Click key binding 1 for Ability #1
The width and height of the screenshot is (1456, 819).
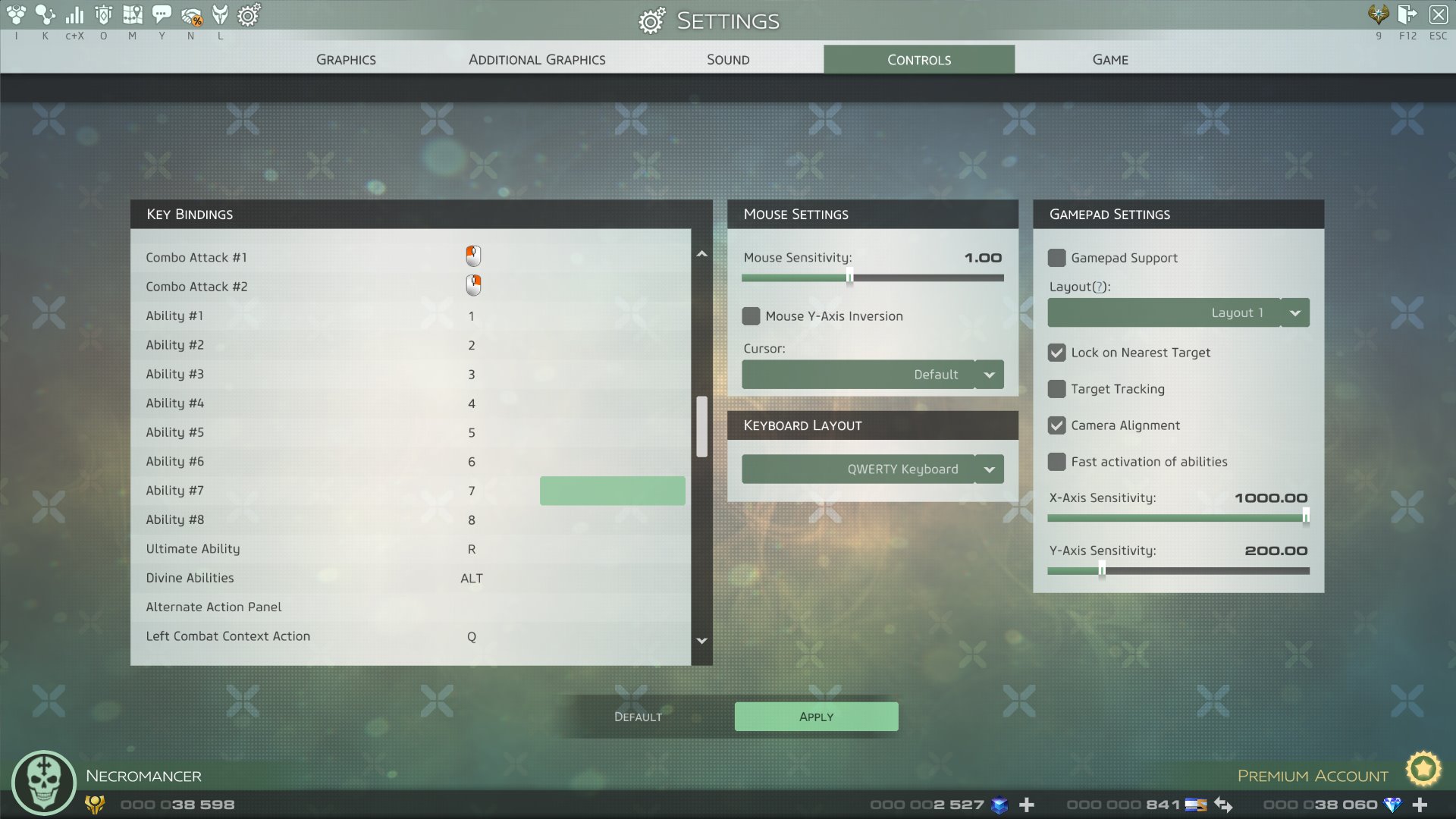pos(471,316)
